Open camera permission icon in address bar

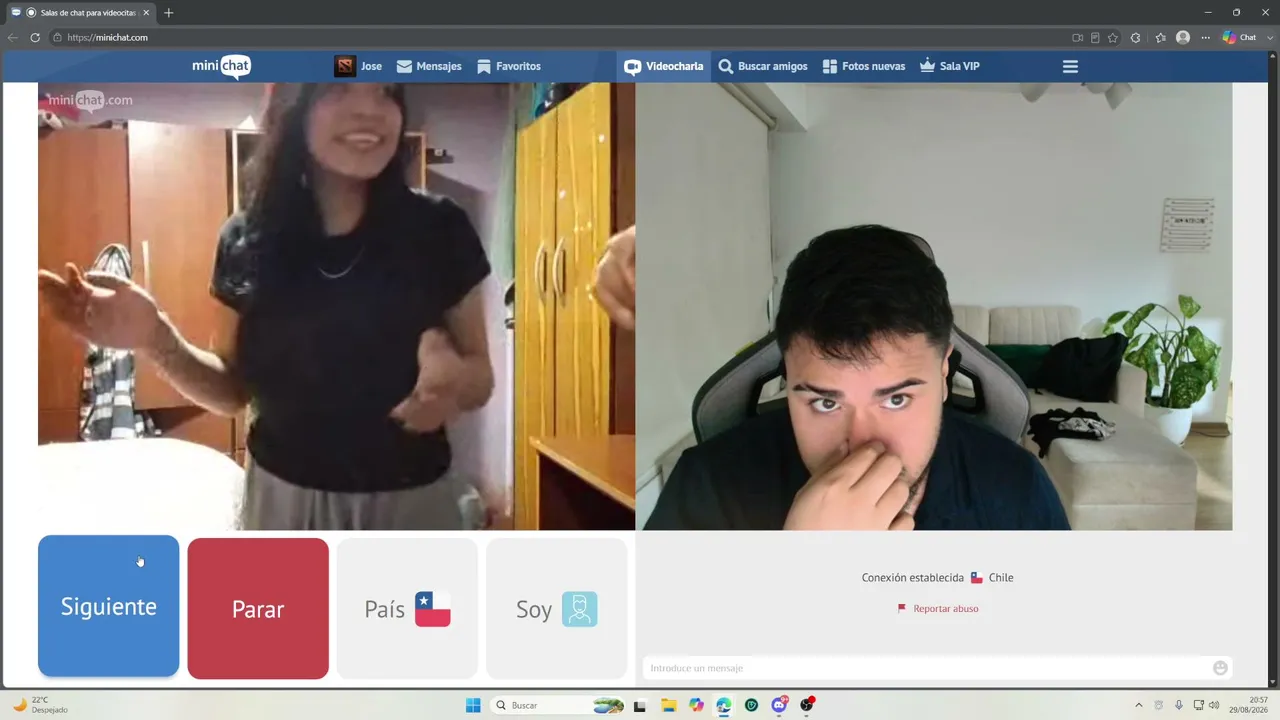coord(1077,37)
